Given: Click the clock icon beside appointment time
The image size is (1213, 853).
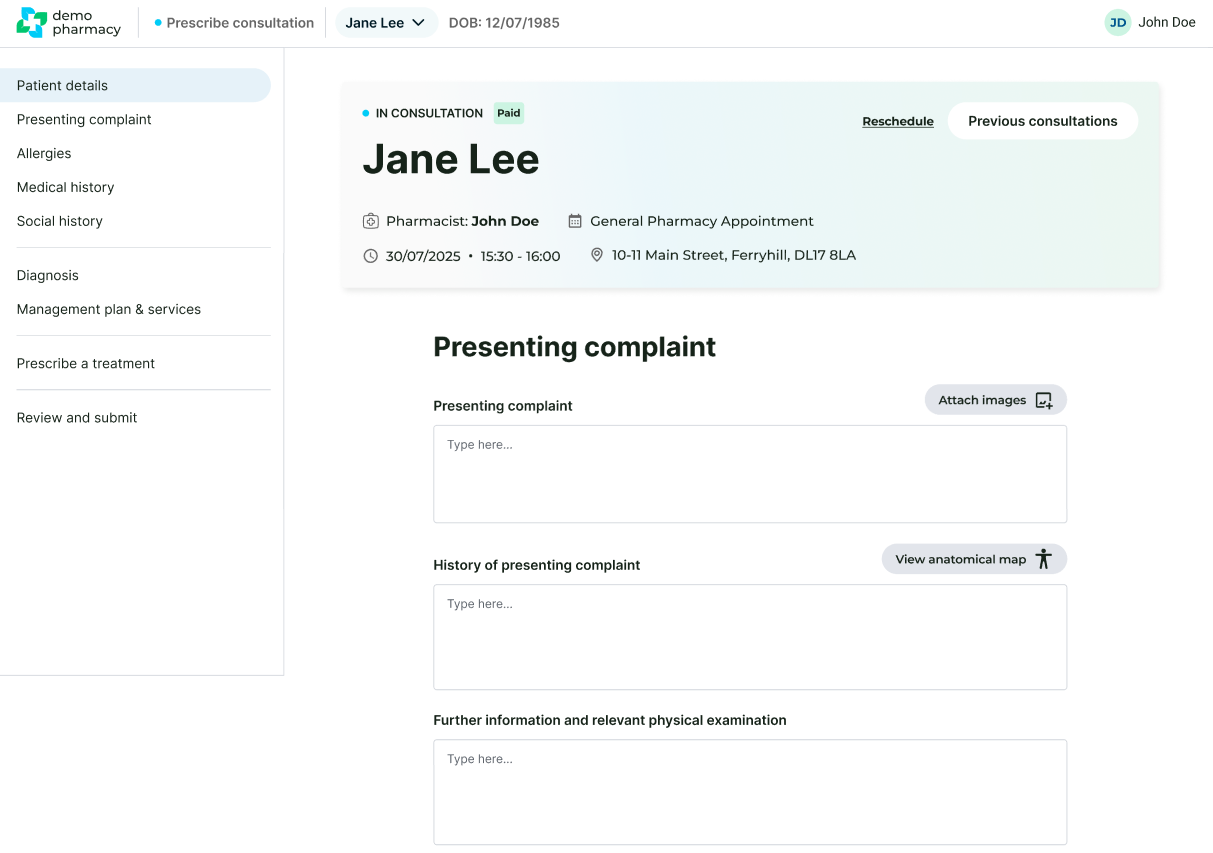Looking at the screenshot, I should click(371, 256).
